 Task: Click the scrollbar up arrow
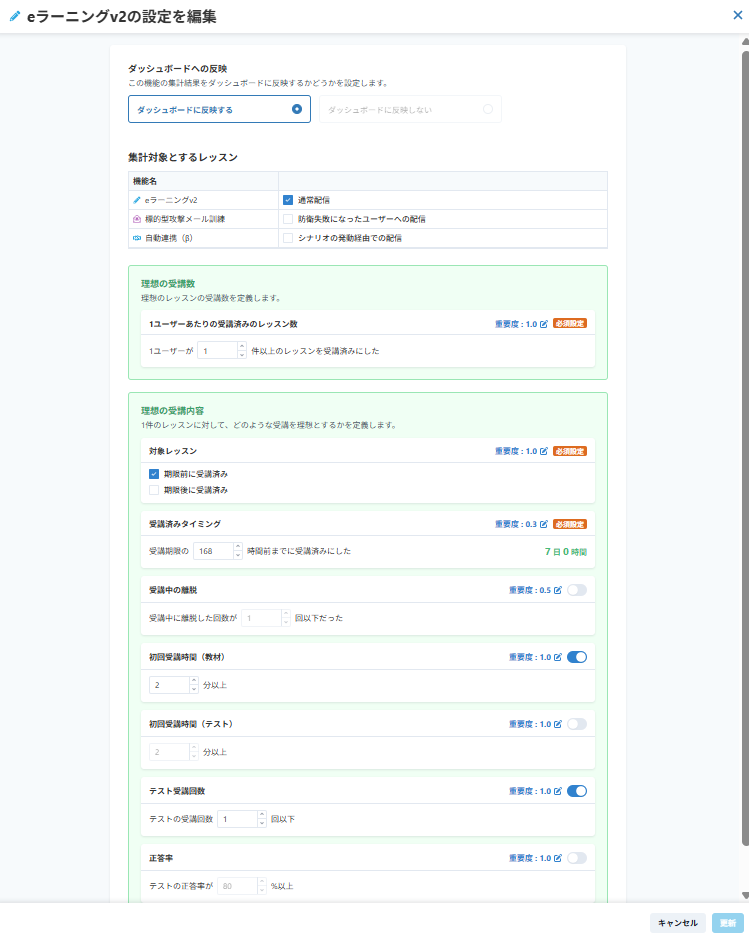coord(745,42)
